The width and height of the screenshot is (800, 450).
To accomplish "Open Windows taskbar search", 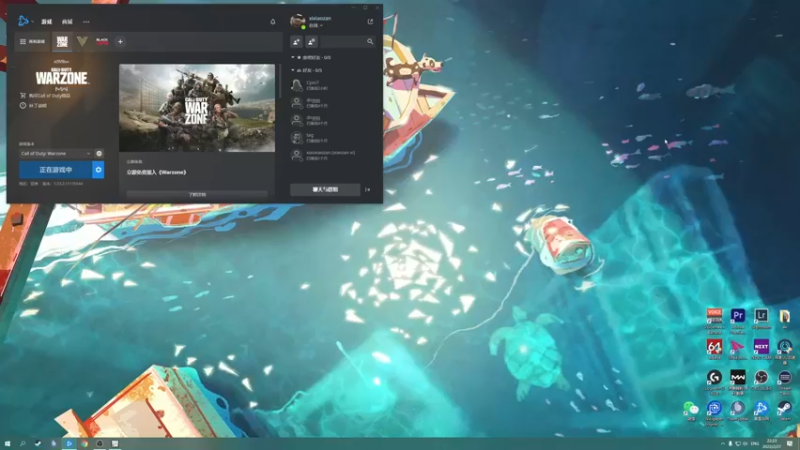I will pos(22,444).
